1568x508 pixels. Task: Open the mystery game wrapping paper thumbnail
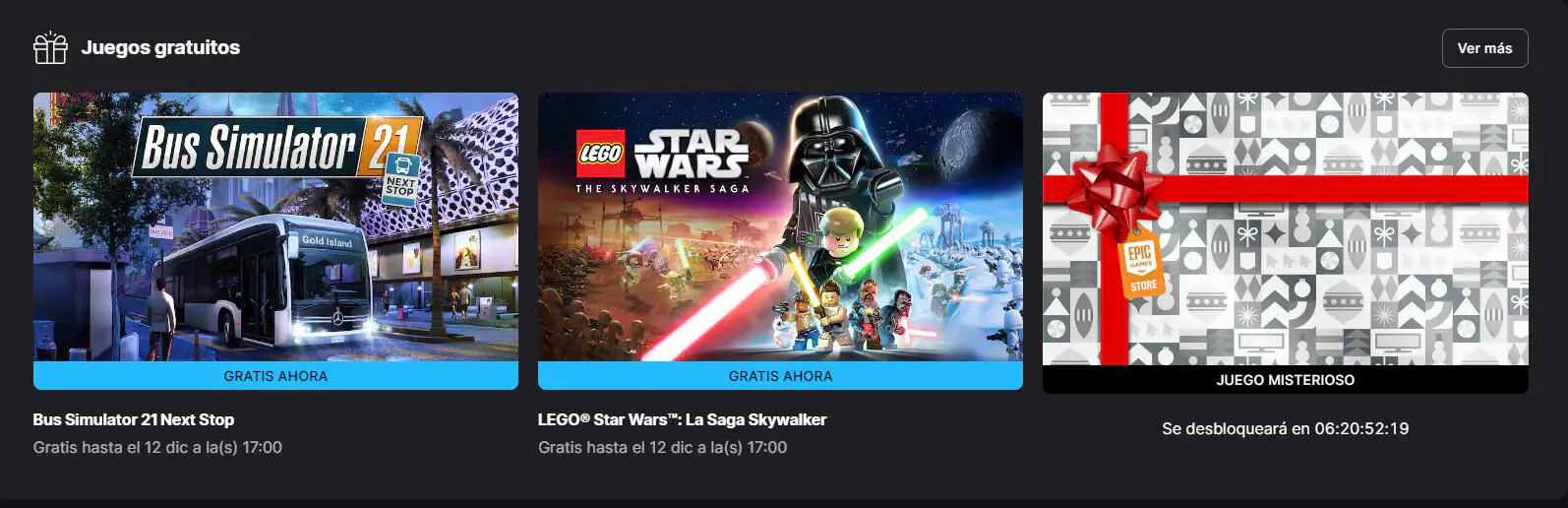click(1285, 228)
